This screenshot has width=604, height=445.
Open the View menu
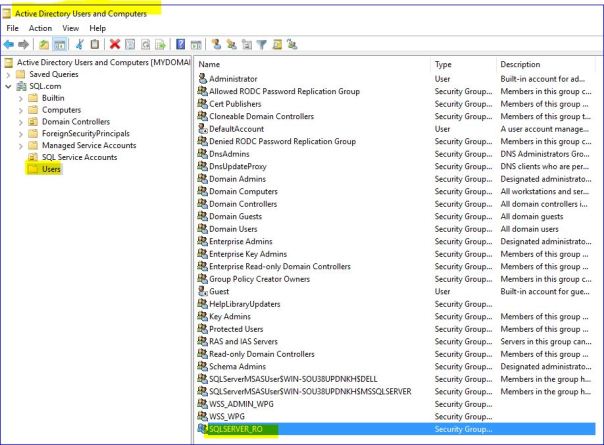(68, 28)
